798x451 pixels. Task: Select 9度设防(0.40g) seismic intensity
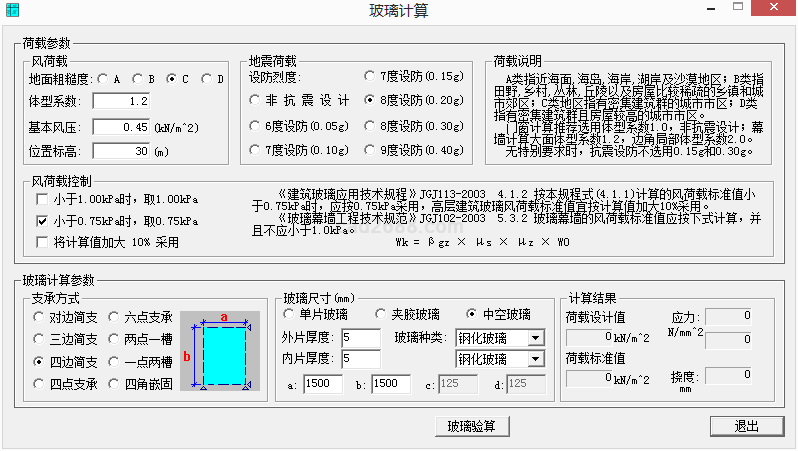pyautogui.click(x=371, y=150)
